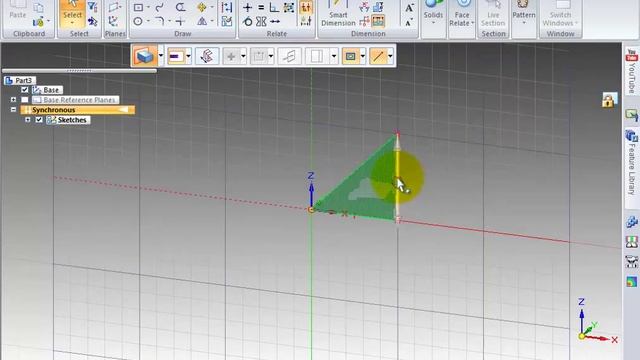
Task: Open the Extrude type dropdown arrow
Action: [161, 56]
